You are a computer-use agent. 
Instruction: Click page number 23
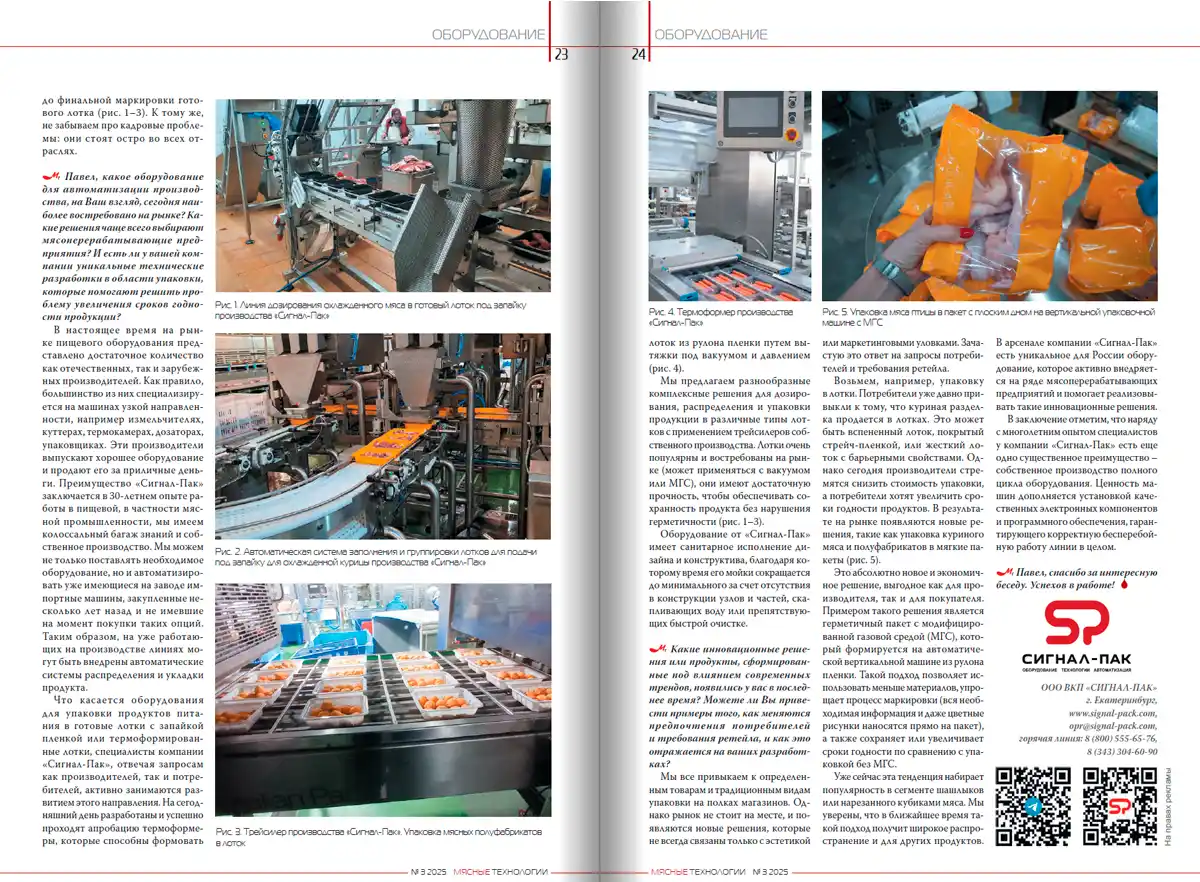coord(561,55)
